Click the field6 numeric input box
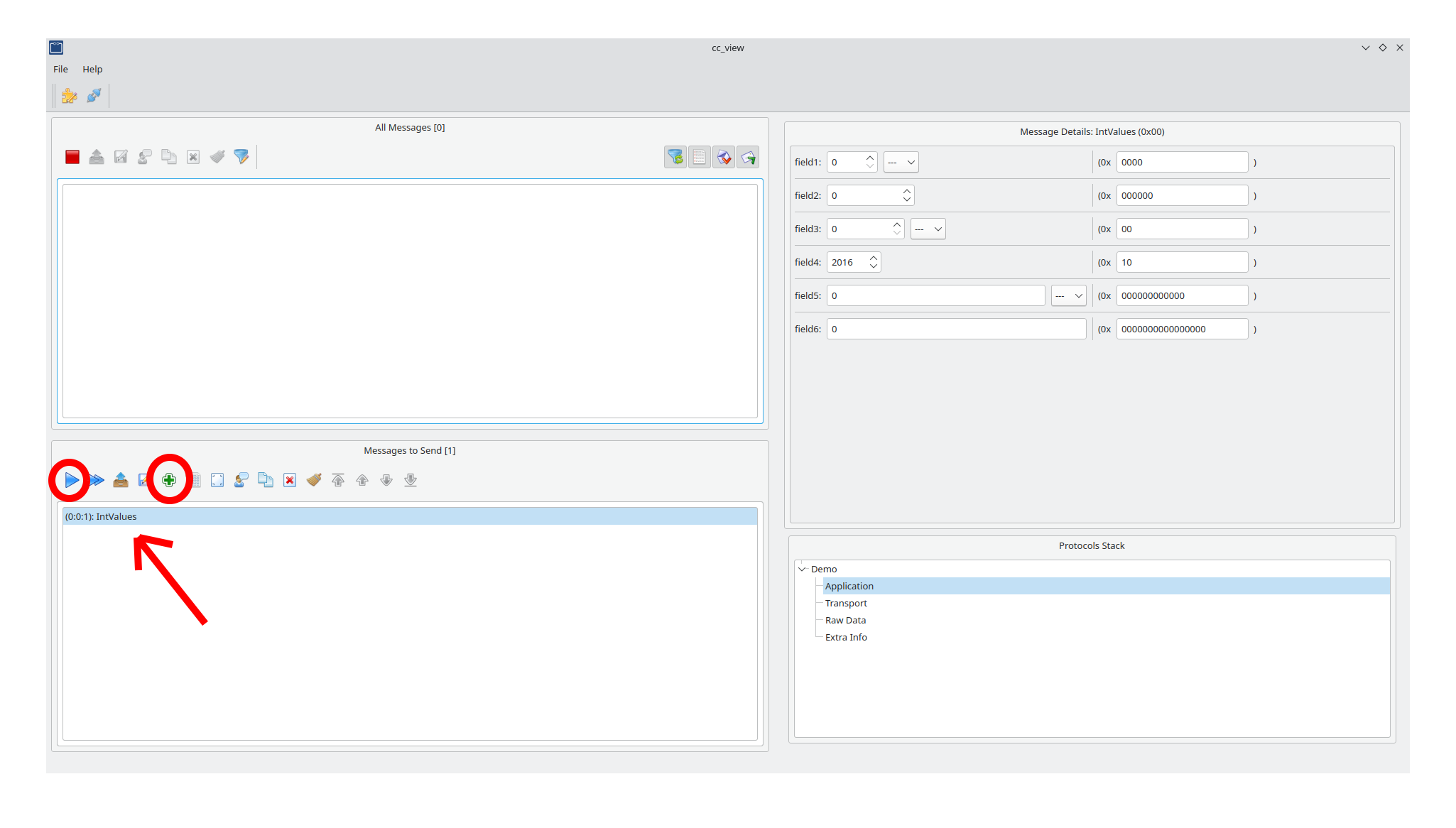Image resolution: width=1456 pixels, height=828 pixels. 956,329
